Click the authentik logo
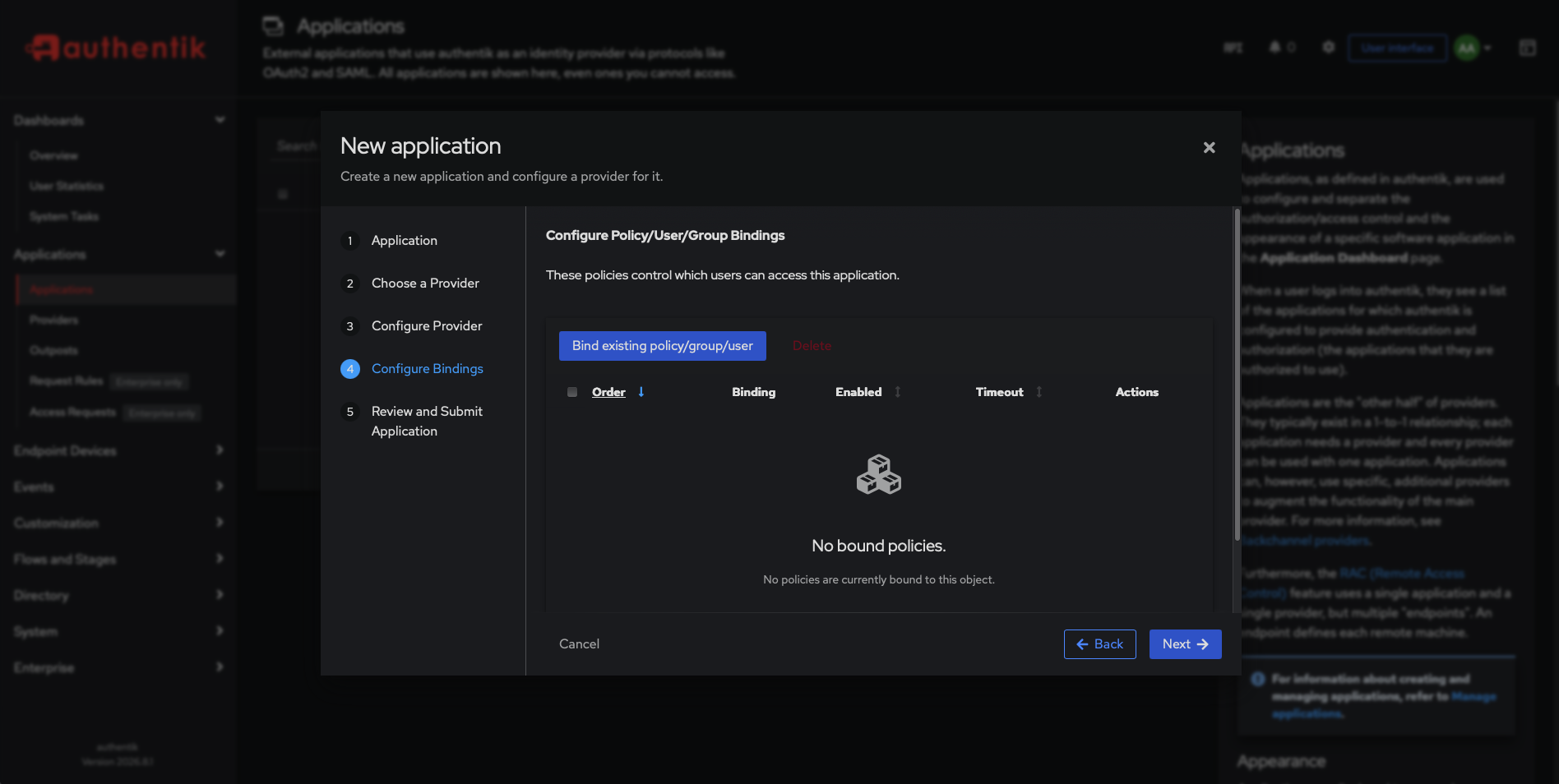1559x784 pixels. (x=116, y=48)
